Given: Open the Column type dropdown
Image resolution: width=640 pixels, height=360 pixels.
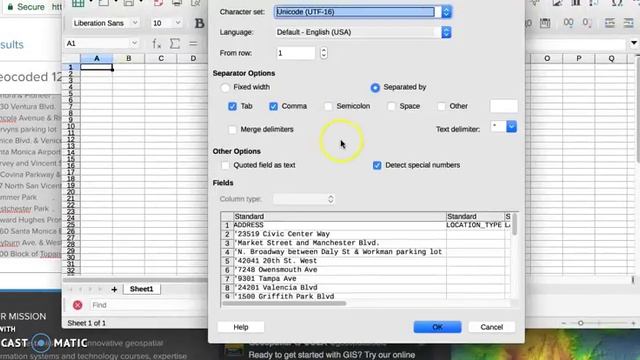Looking at the screenshot, I should click(x=304, y=199).
